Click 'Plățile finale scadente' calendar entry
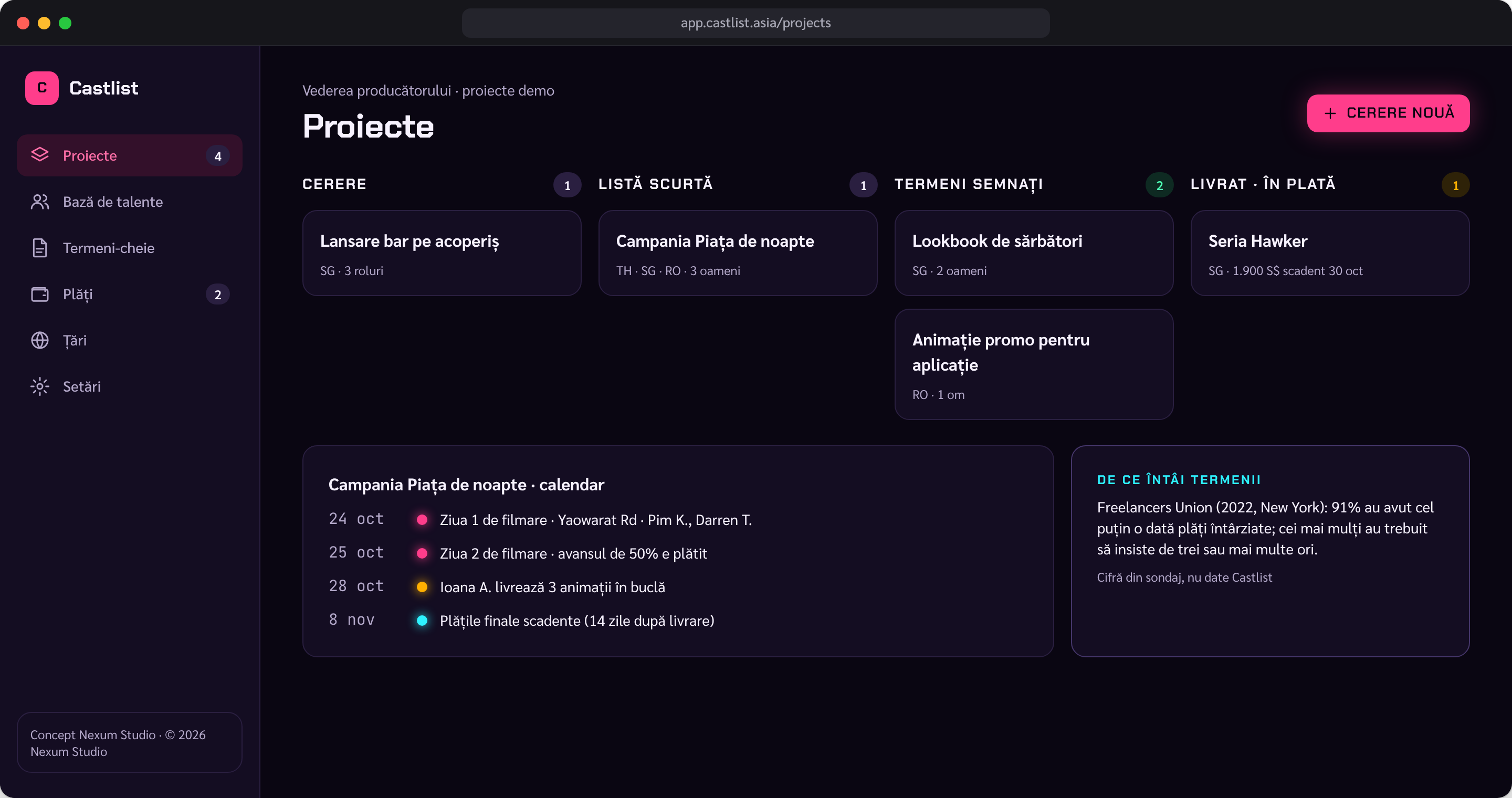The width and height of the screenshot is (1512, 798). [577, 620]
